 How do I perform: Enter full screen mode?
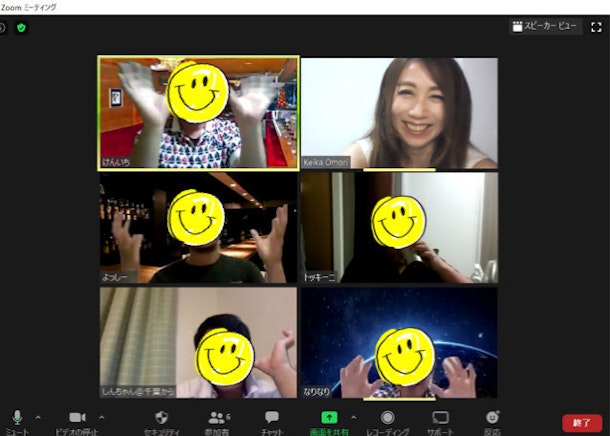tap(596, 27)
